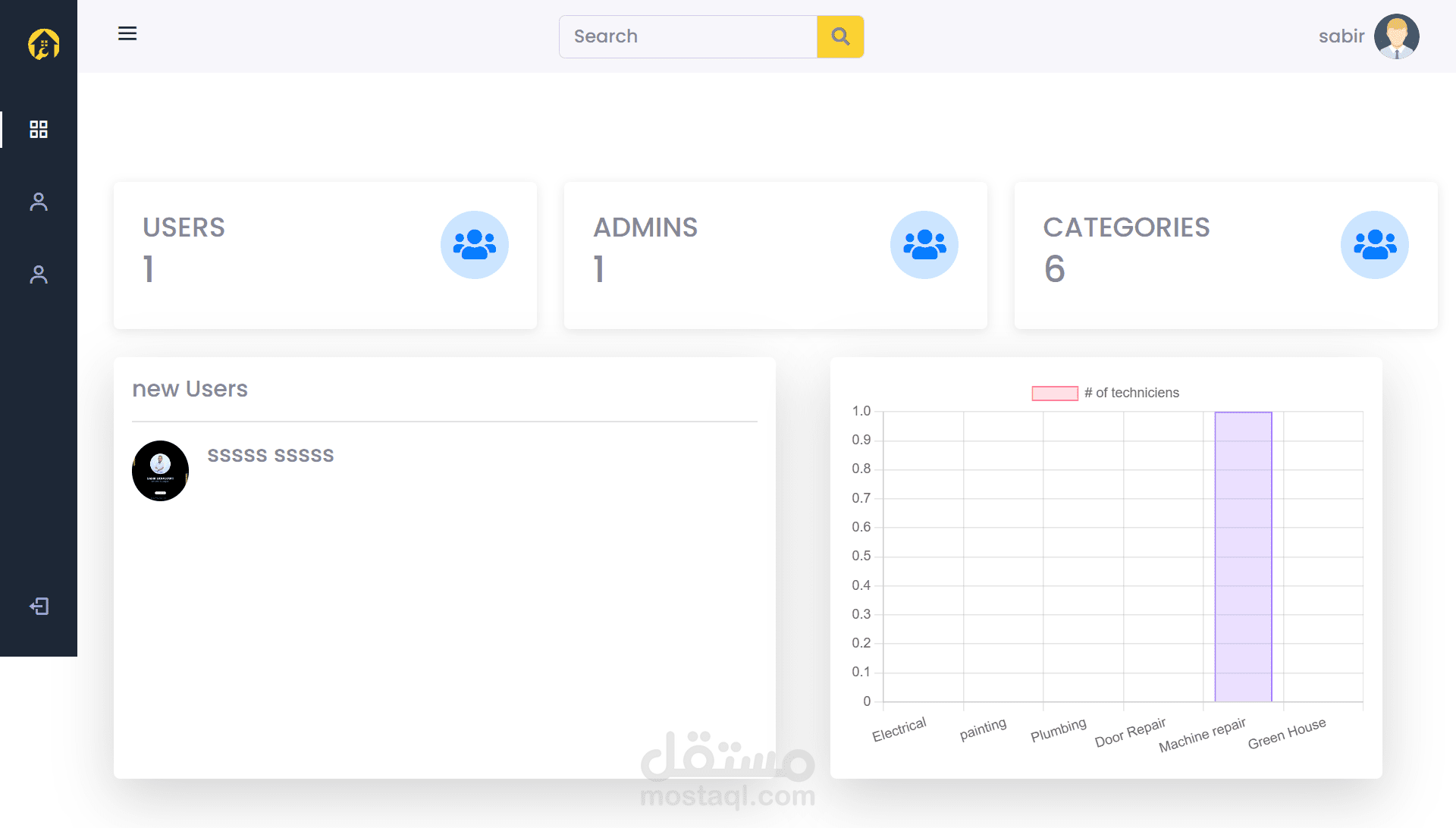
Task: Click the lower person icon in sidebar
Action: tap(39, 274)
